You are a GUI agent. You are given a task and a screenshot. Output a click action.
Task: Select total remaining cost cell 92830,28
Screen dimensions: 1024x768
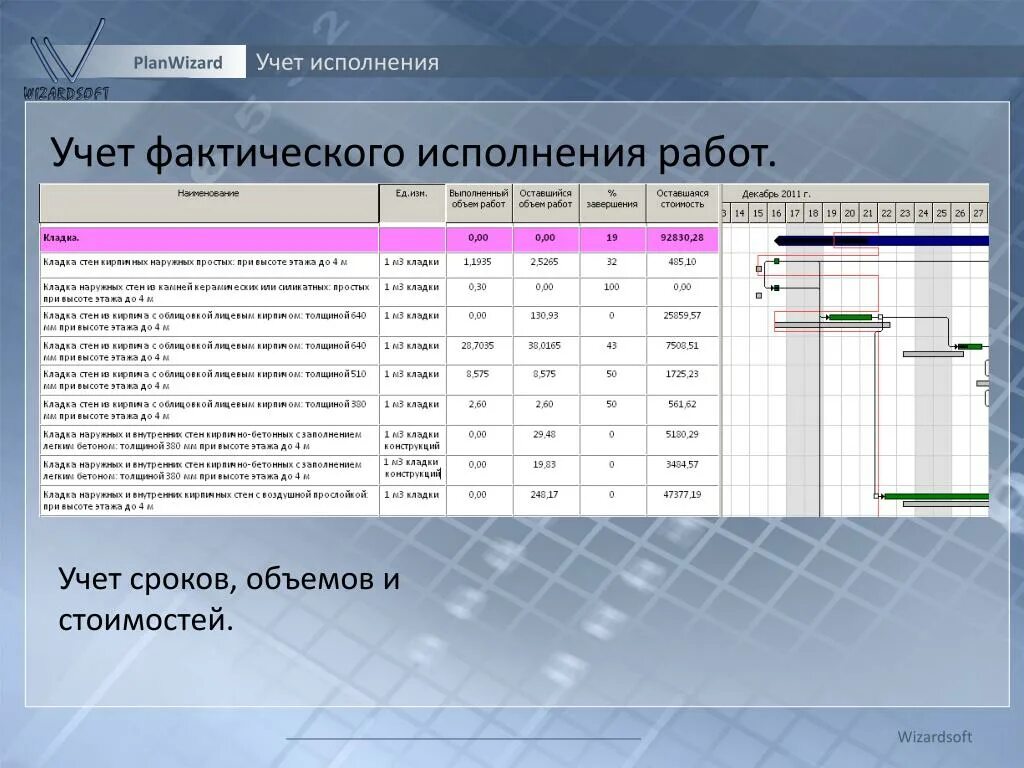682,238
